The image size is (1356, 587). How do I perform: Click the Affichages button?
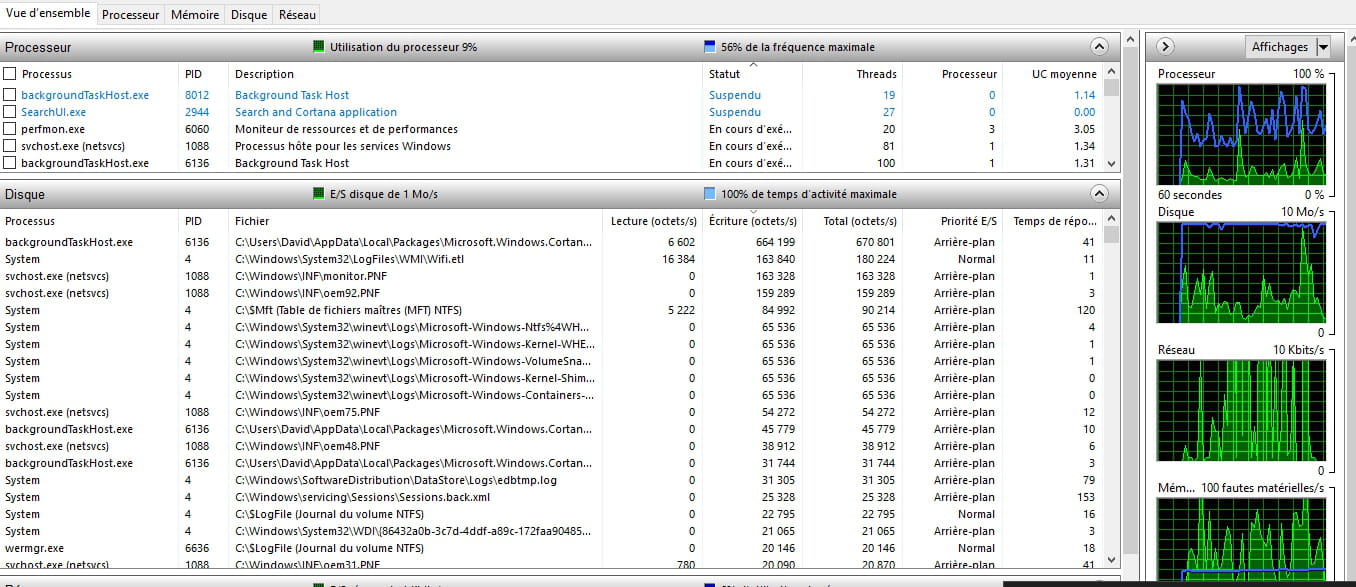click(1280, 47)
